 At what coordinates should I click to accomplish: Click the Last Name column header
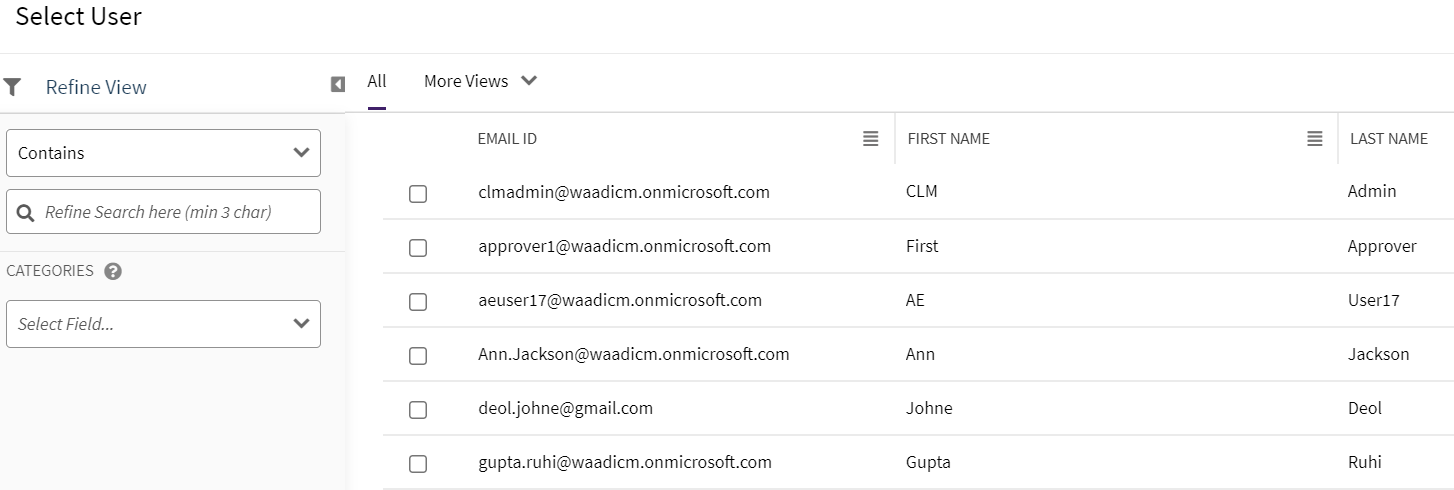[1388, 139]
